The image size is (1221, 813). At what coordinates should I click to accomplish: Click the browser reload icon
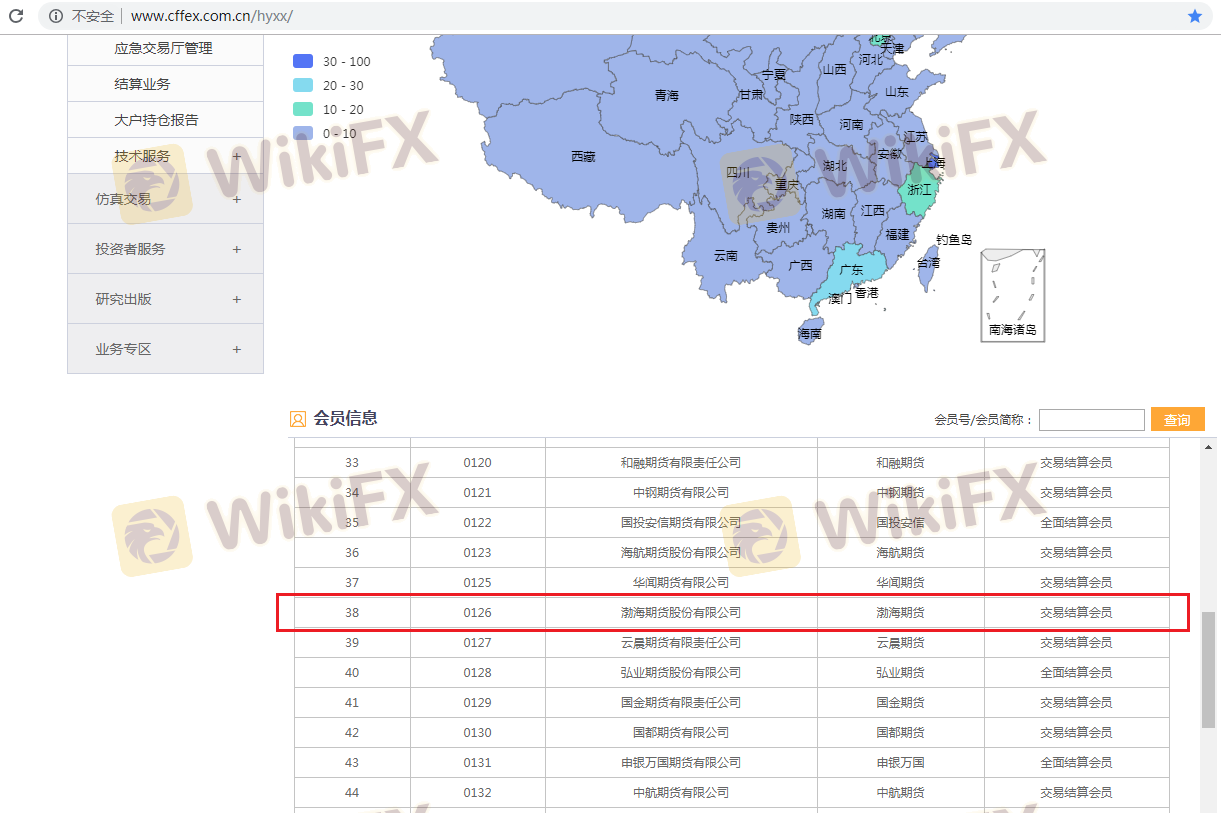(17, 16)
